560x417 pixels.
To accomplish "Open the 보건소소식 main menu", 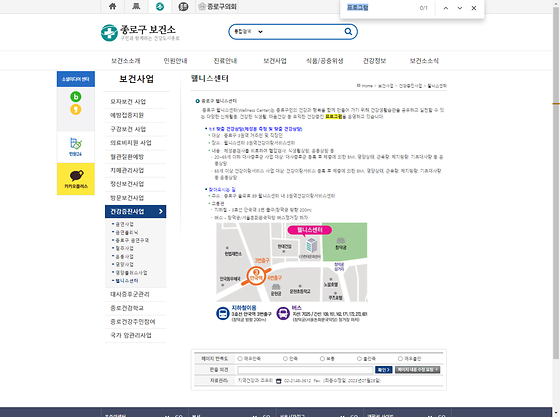I will coord(424,61).
